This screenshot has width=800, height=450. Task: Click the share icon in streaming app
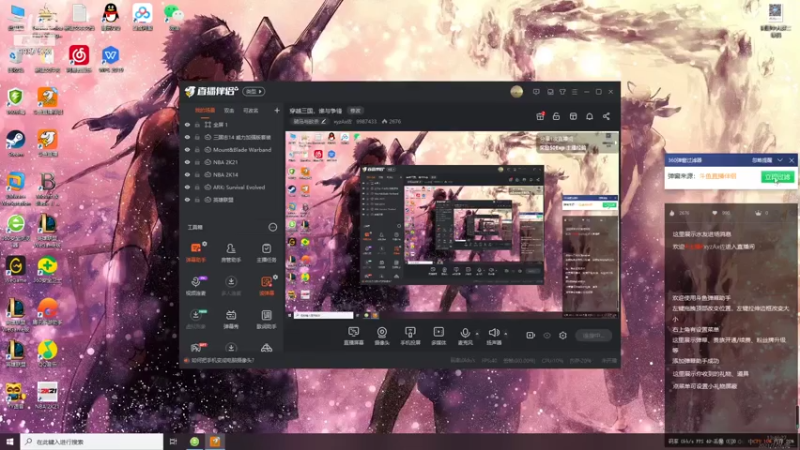[606, 116]
